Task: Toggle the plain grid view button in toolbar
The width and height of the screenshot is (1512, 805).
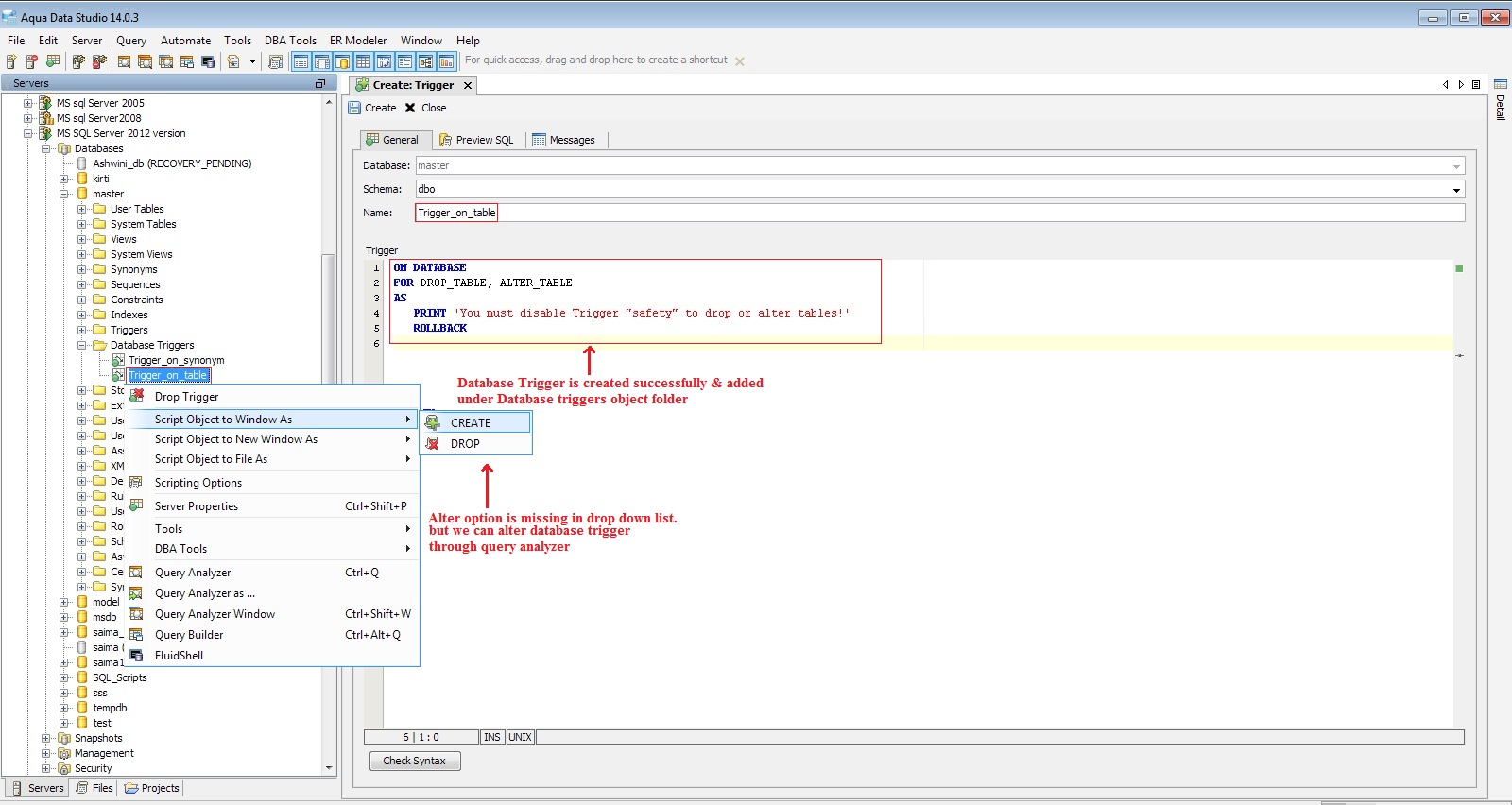Action: [363, 61]
